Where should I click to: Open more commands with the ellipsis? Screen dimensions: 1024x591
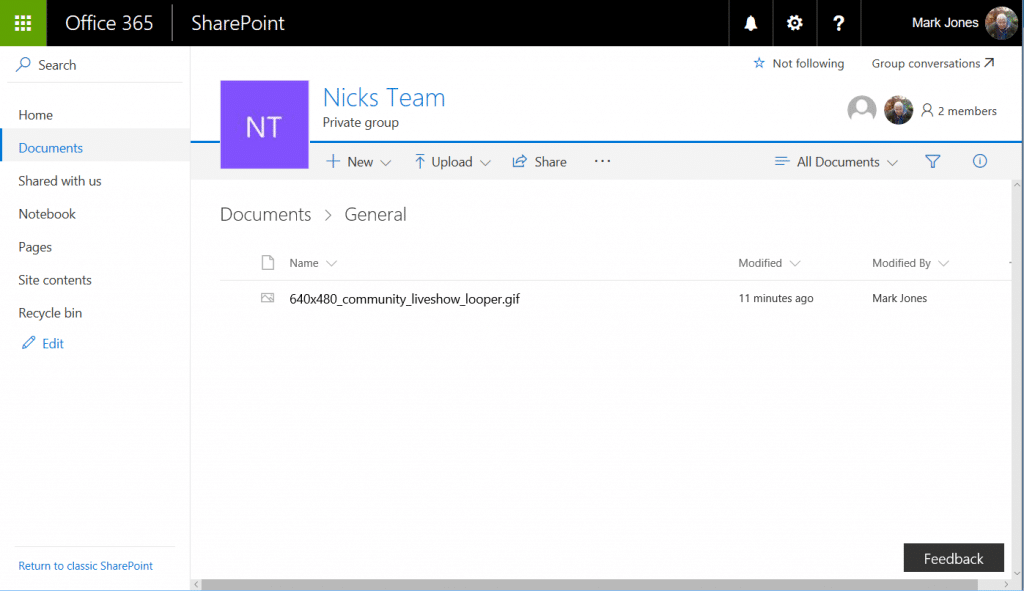pos(602,161)
